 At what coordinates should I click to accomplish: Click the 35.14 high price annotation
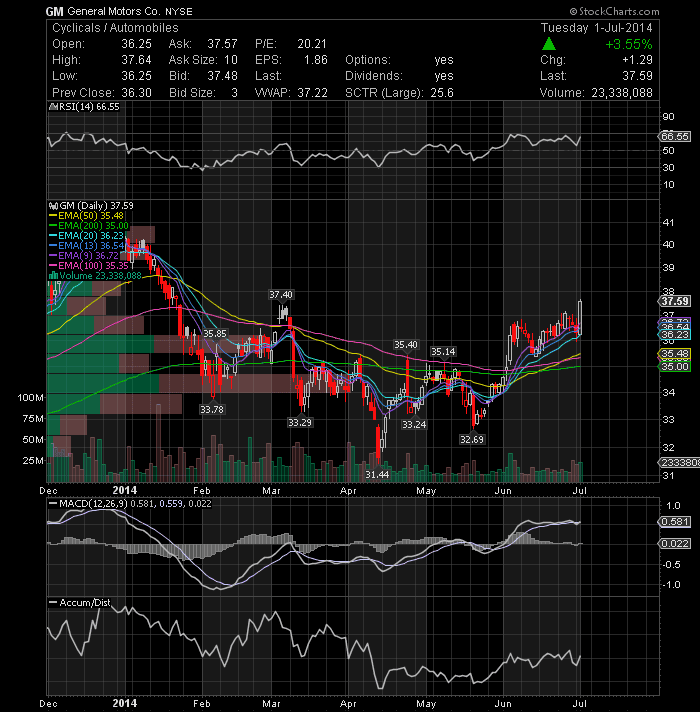pos(443,352)
